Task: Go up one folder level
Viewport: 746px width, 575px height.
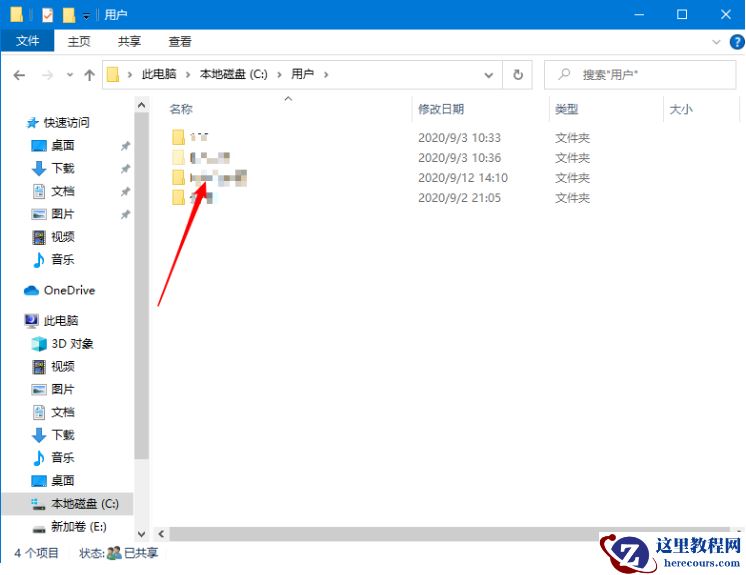Action: [x=89, y=75]
